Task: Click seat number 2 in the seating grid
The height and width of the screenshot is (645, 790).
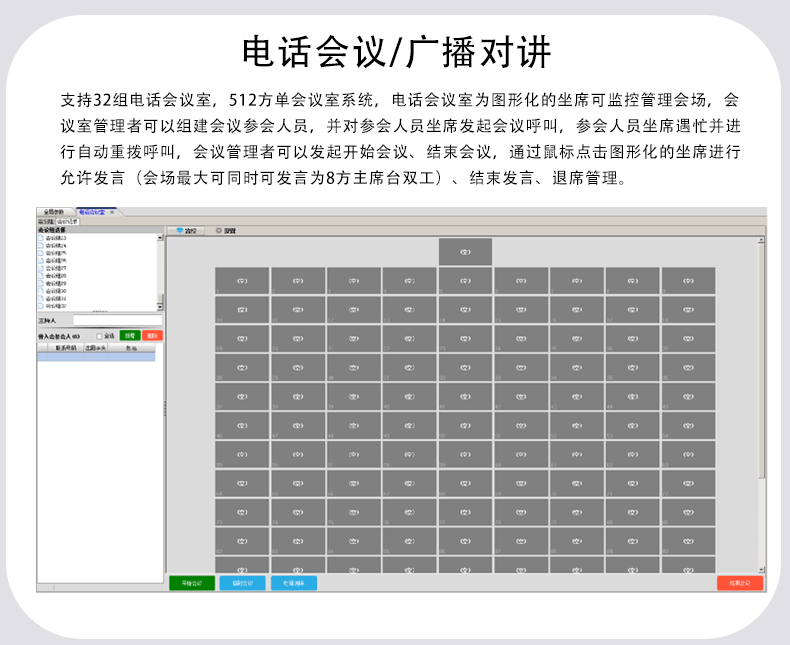Action: pos(298,281)
